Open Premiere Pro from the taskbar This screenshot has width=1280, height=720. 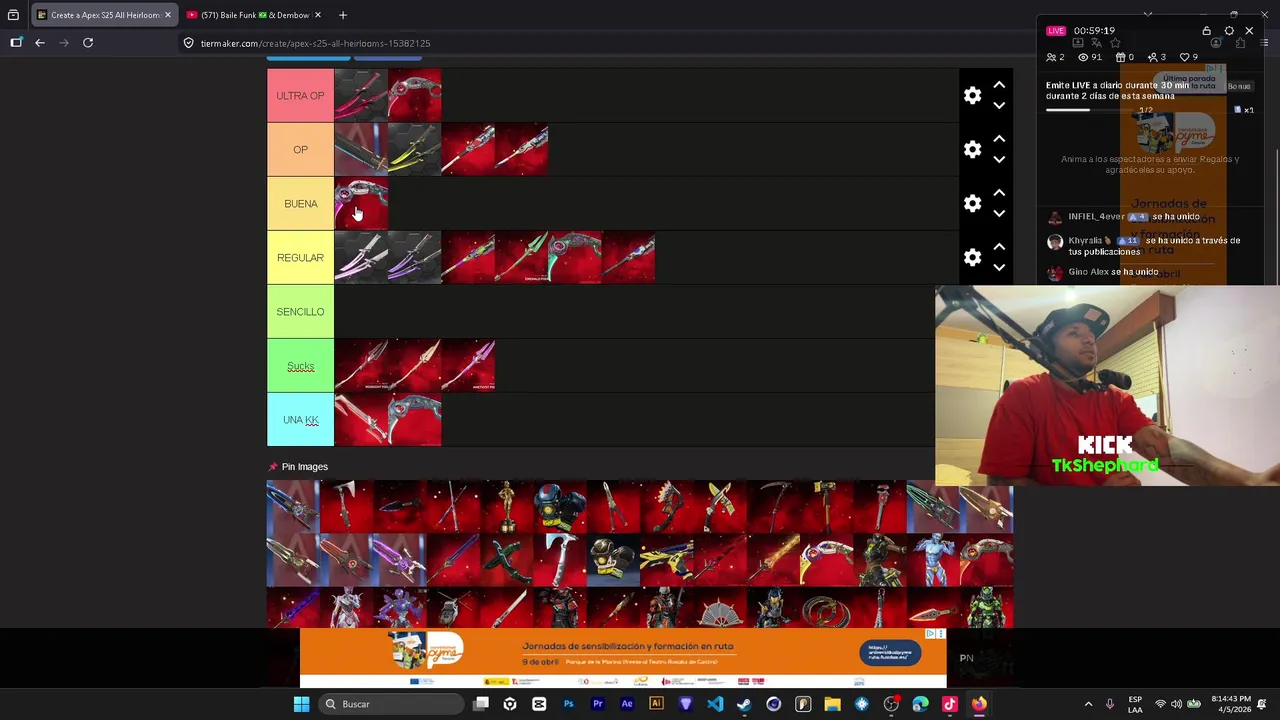click(598, 704)
